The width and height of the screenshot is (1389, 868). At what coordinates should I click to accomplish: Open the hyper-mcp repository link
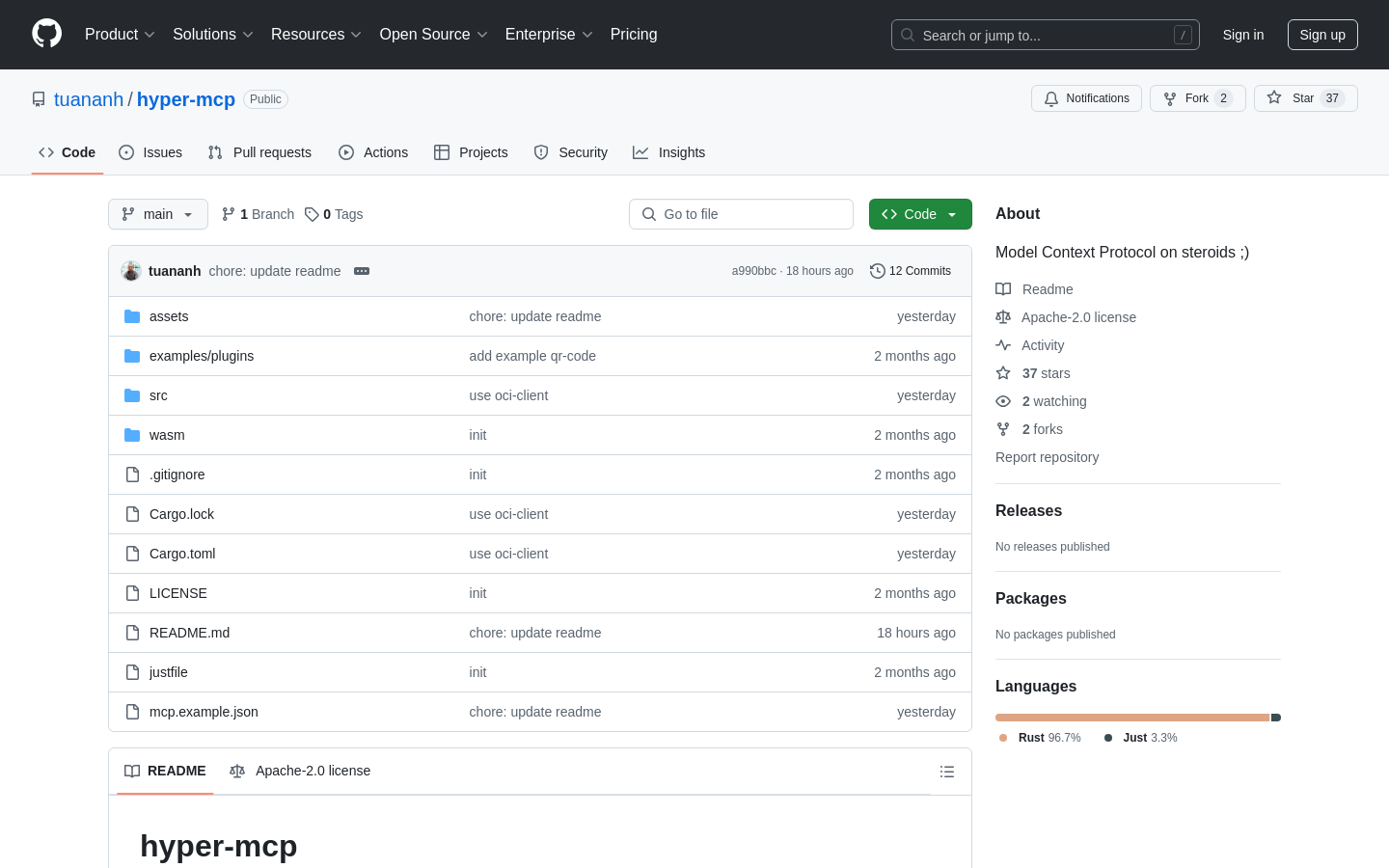pos(186,99)
